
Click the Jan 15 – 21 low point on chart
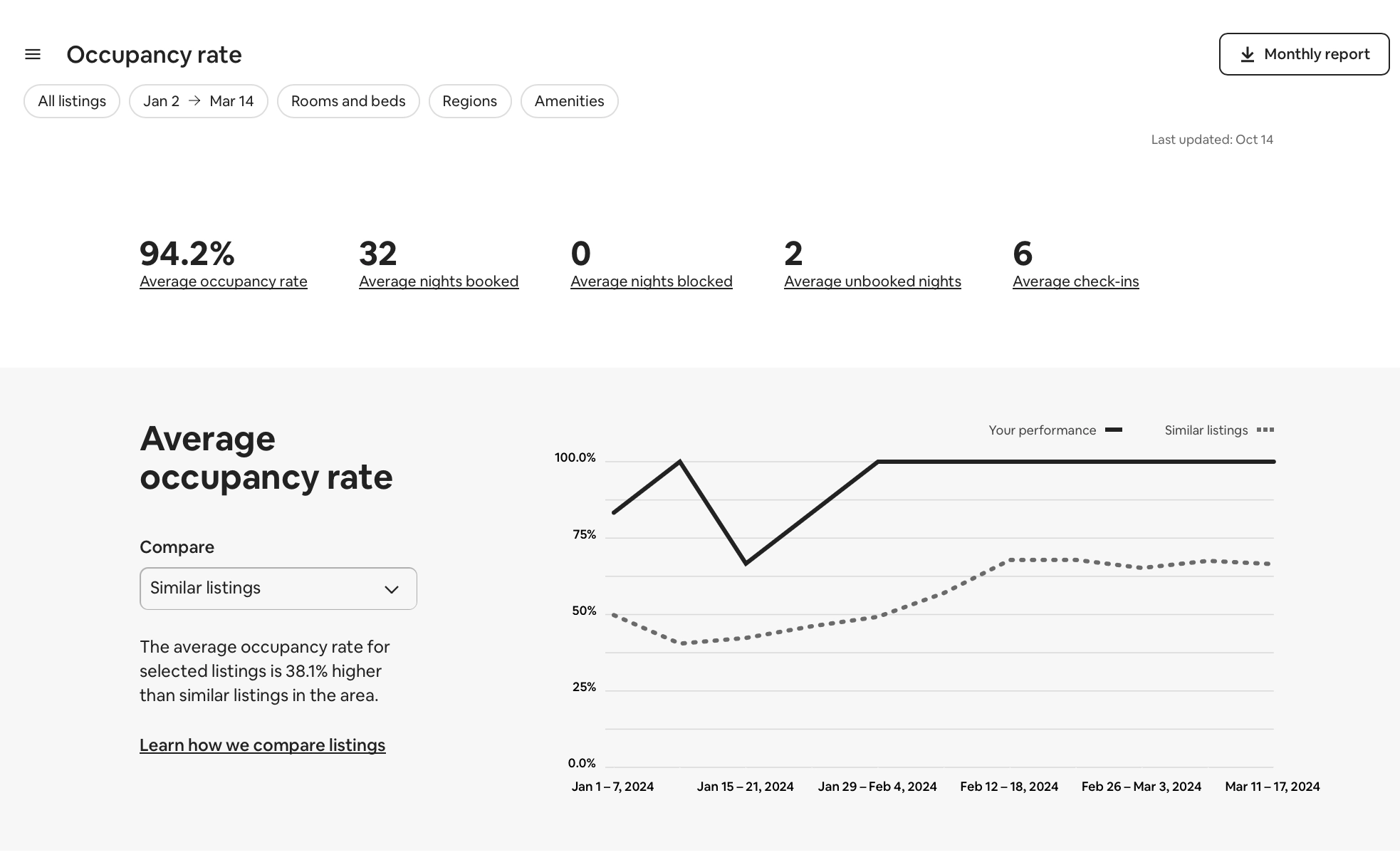(x=746, y=564)
